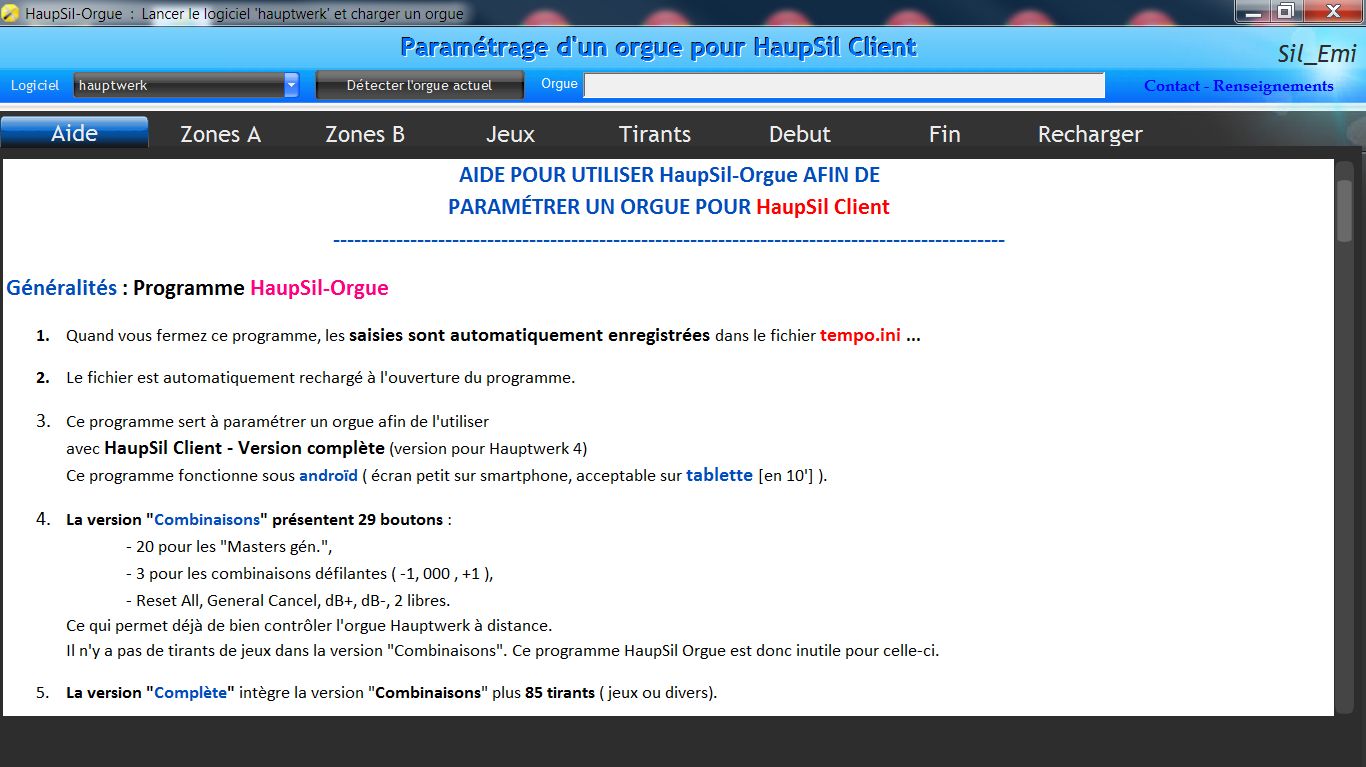Image resolution: width=1366 pixels, height=767 pixels.
Task: Open the Aide tab
Action: [x=74, y=133]
